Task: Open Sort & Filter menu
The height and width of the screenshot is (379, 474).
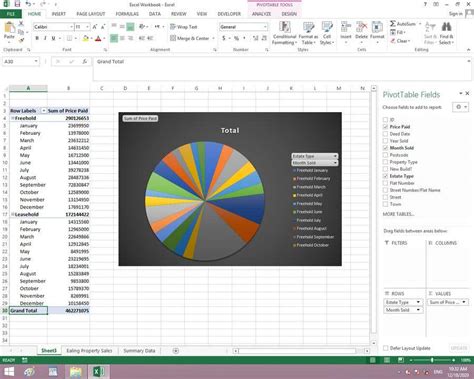Action: (430, 33)
